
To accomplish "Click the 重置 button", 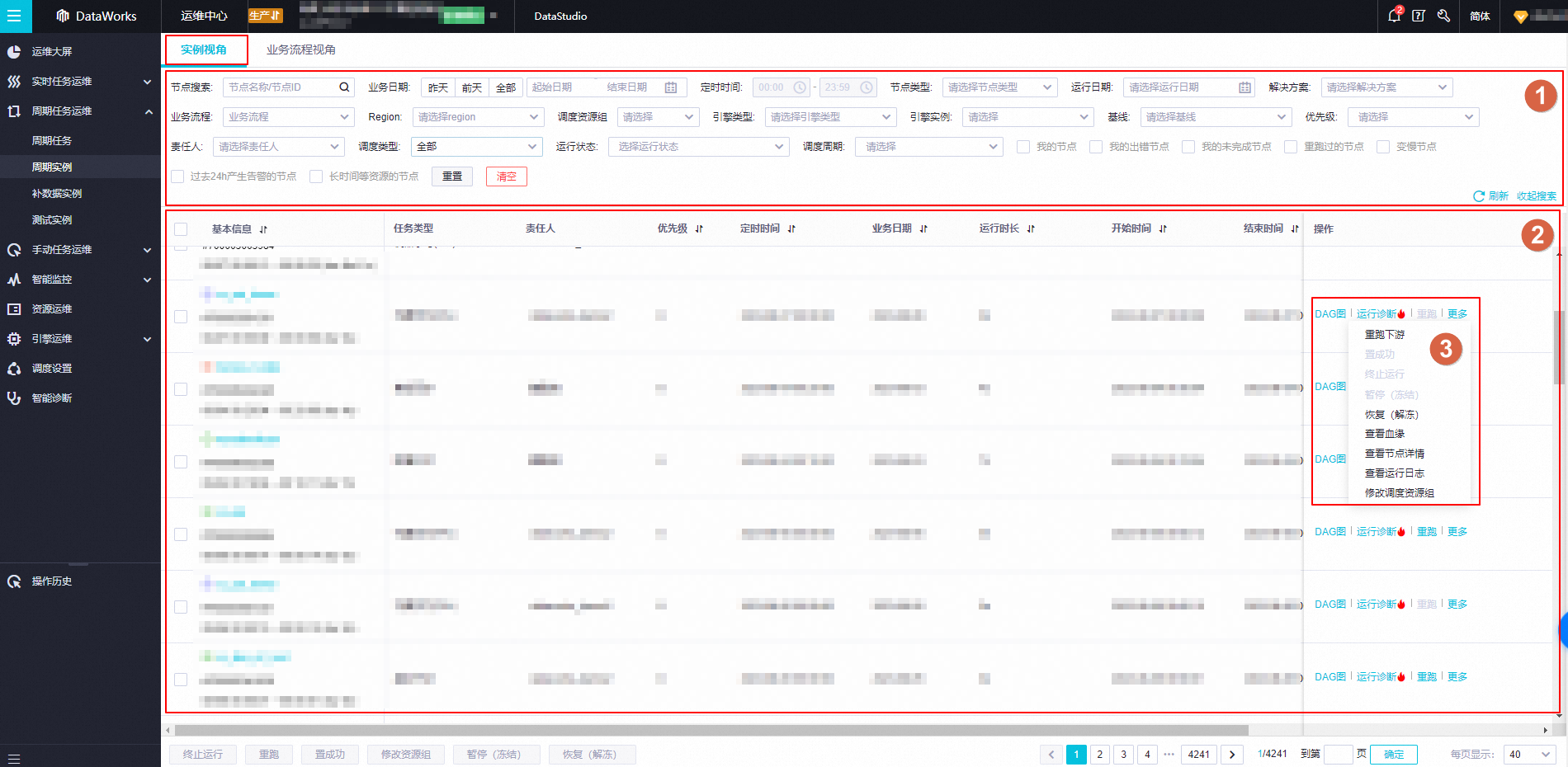I will (x=452, y=176).
